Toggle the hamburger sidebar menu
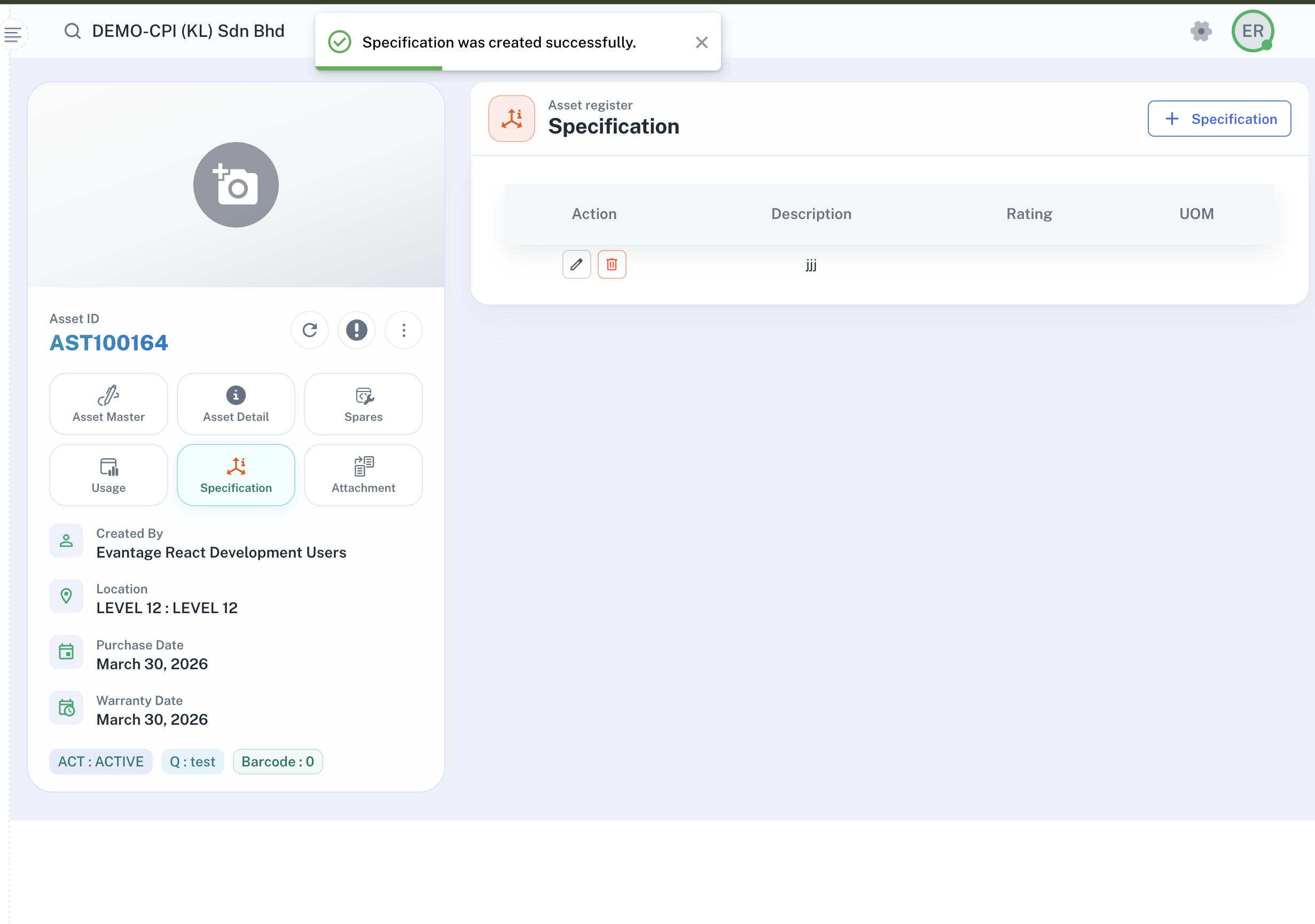 (x=13, y=34)
